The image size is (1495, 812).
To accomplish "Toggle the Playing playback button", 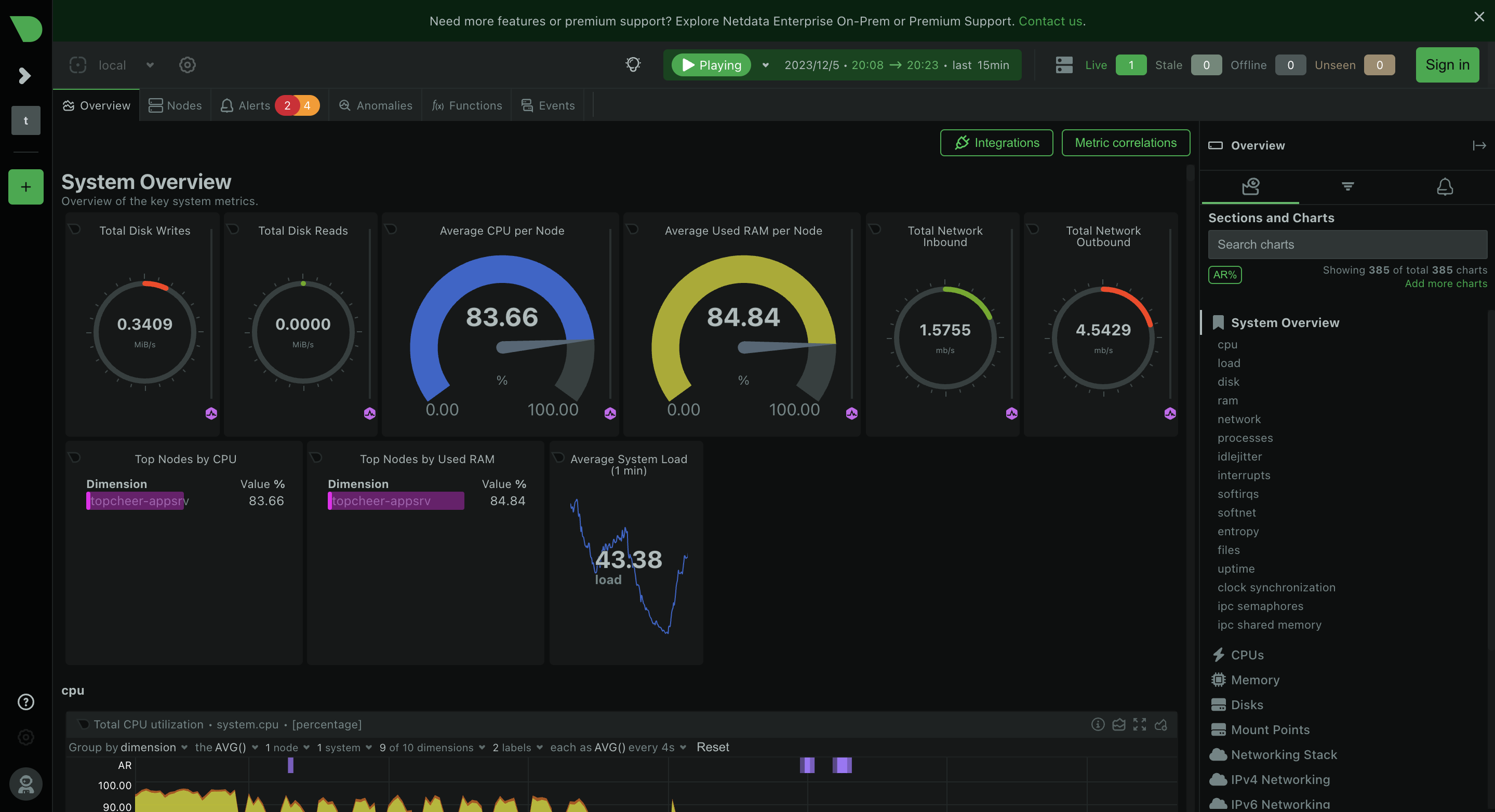I will point(711,65).
